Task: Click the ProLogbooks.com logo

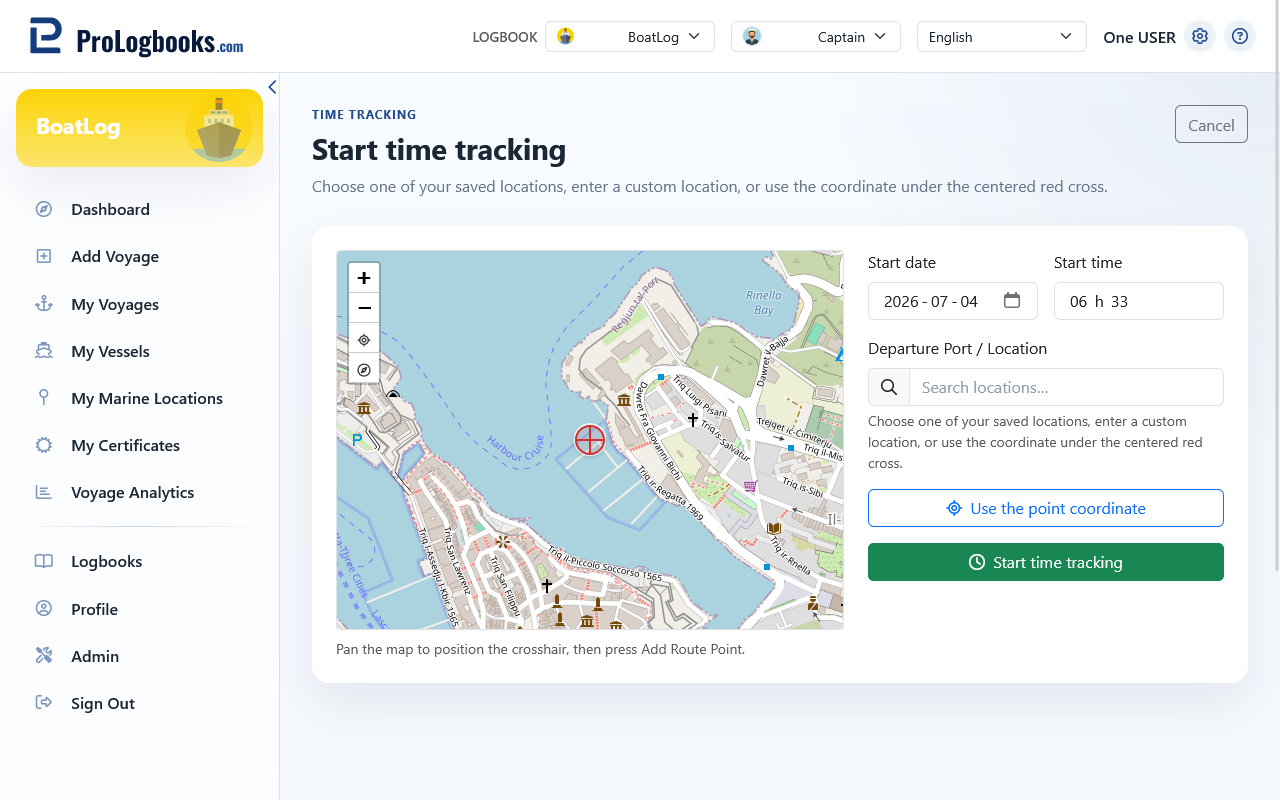Action: tap(136, 36)
